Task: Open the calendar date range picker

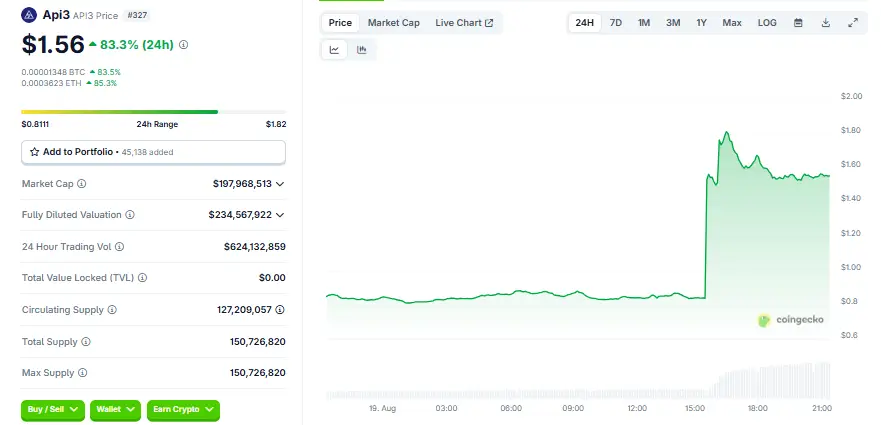Action: click(x=798, y=23)
